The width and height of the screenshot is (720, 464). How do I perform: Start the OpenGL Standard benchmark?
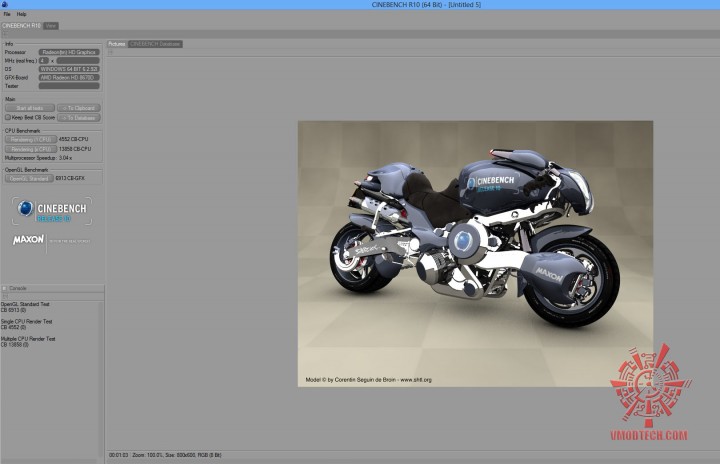pos(29,178)
